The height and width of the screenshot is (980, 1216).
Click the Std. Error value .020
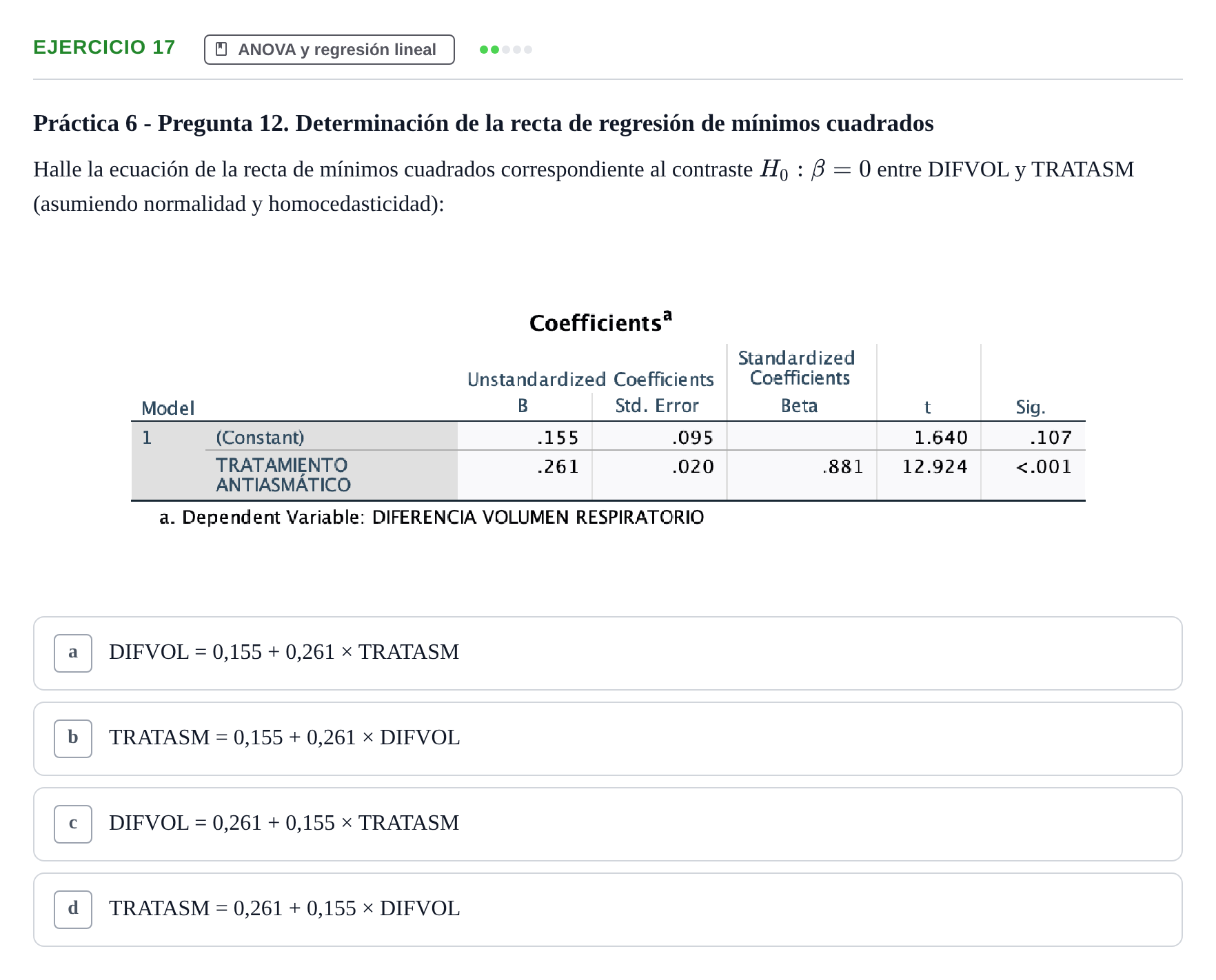693,467
